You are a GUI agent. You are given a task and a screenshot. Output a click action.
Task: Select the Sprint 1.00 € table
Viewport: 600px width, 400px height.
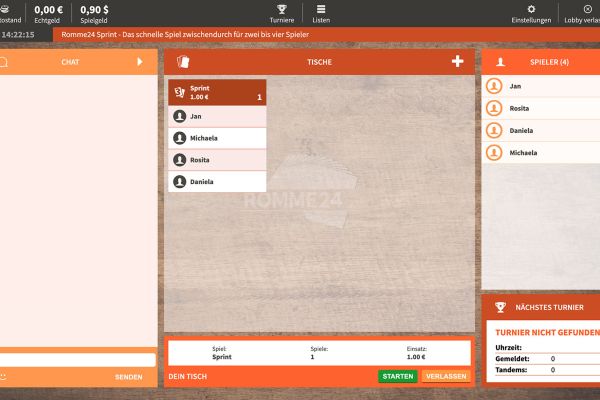(217, 93)
